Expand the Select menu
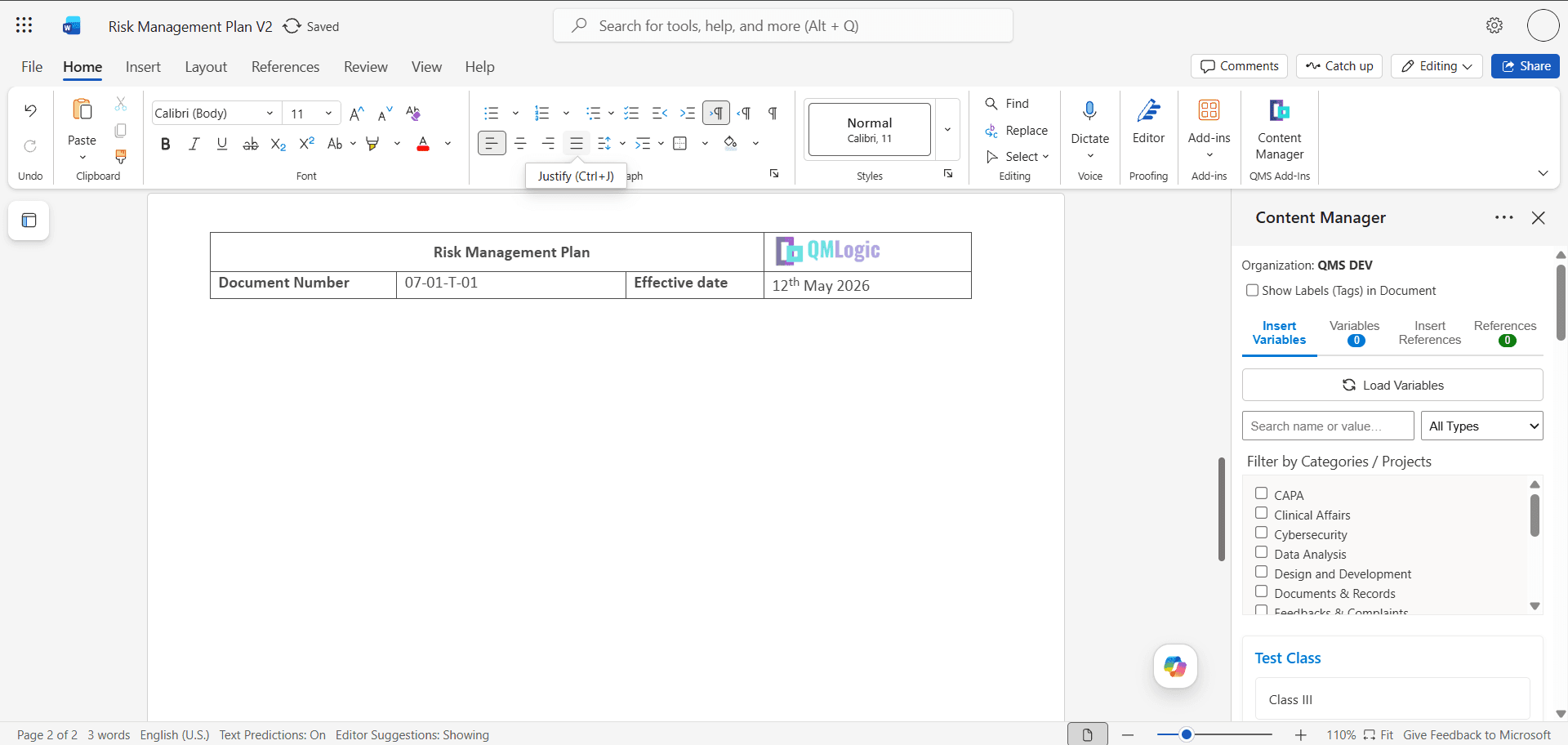Screen dimensions: 1568x745 coord(1018,156)
